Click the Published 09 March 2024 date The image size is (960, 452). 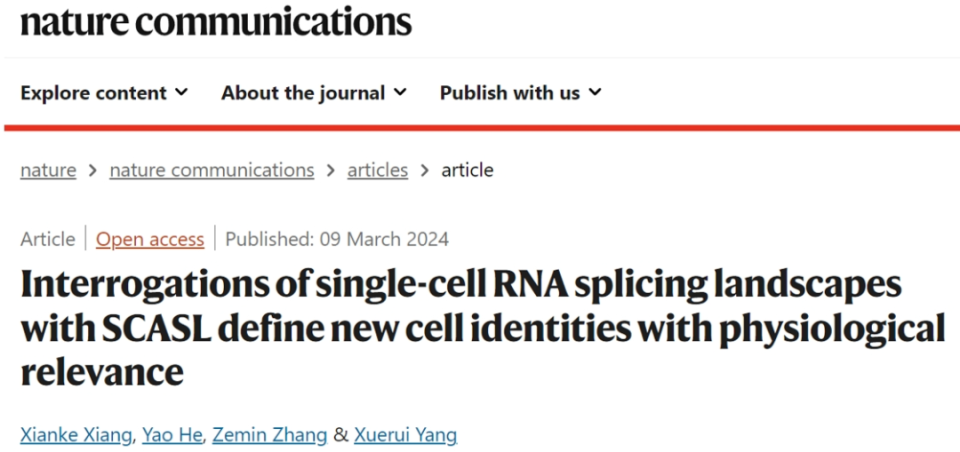click(337, 239)
